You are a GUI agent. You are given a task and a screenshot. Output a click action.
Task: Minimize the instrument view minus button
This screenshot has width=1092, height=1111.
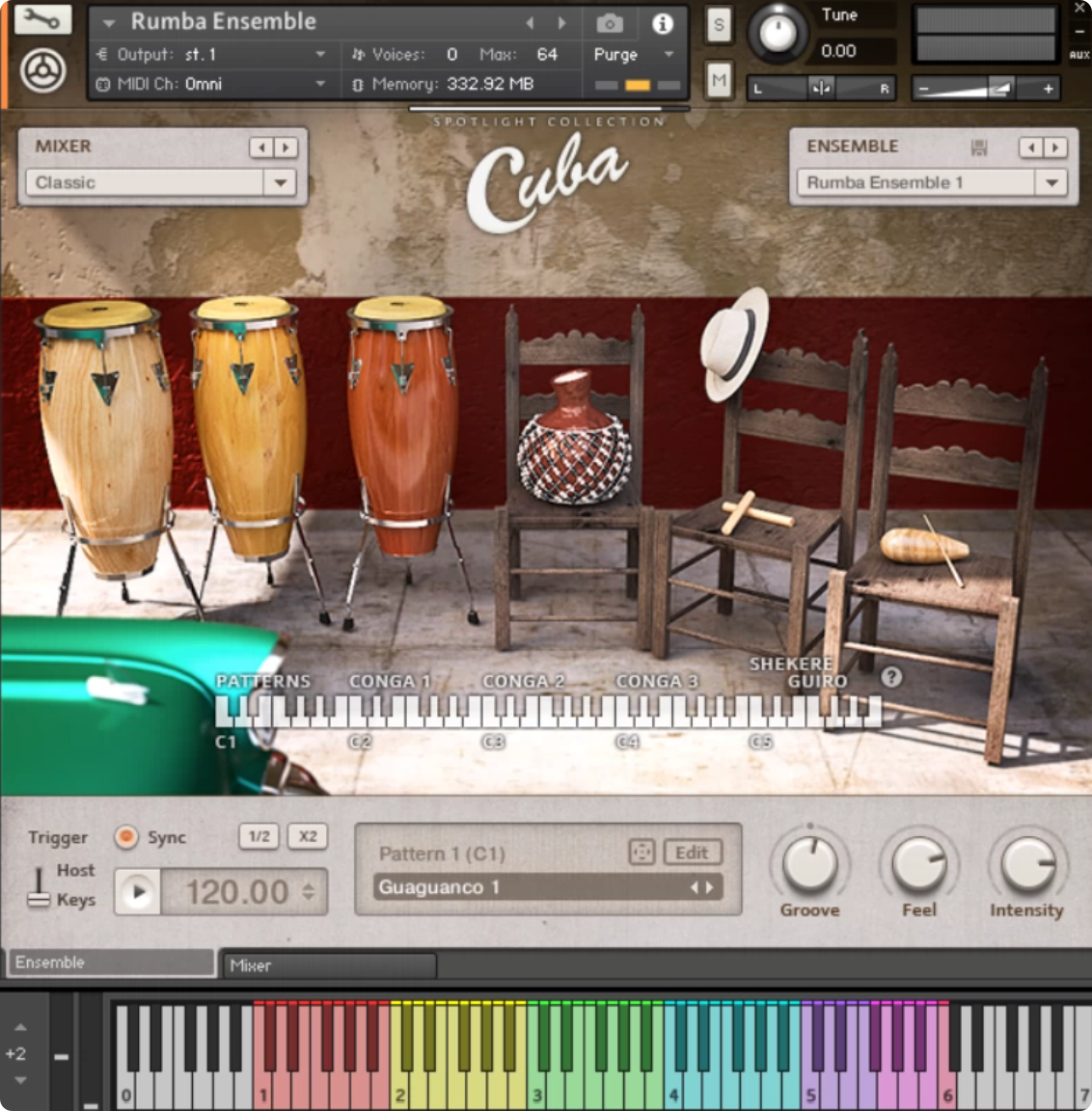click(x=1080, y=32)
